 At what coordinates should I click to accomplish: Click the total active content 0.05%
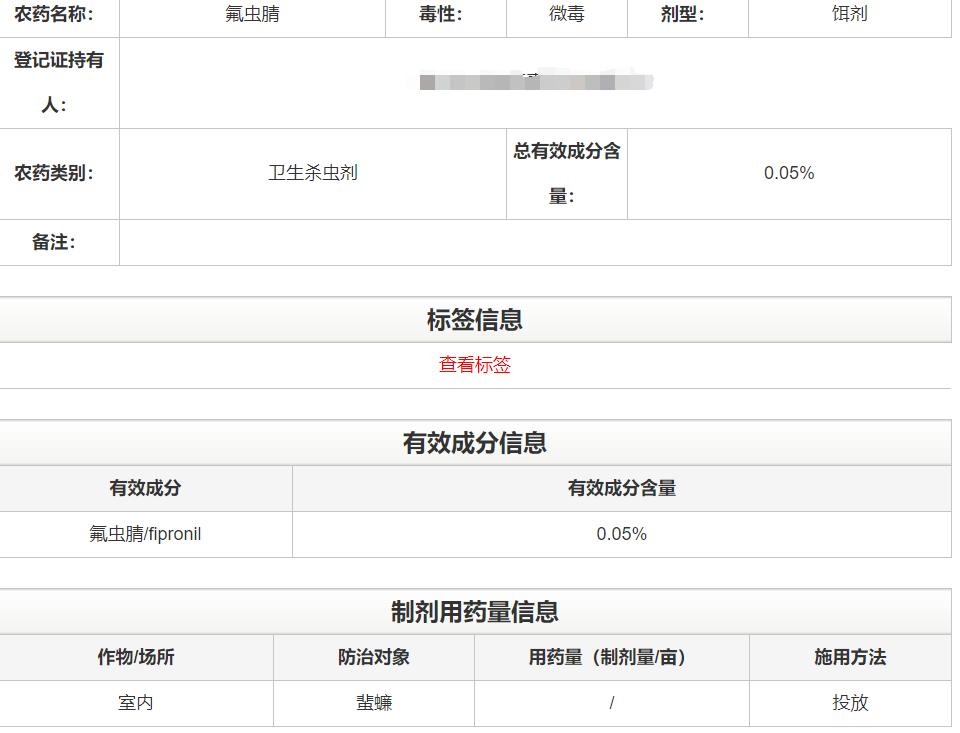coord(790,173)
